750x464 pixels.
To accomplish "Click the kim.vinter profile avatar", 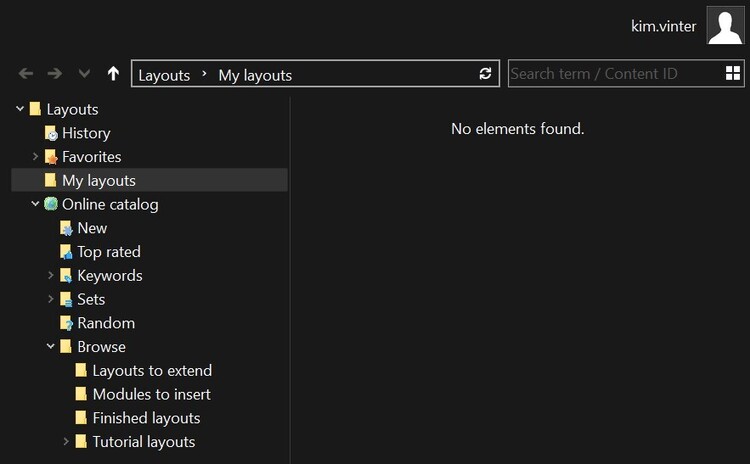I will point(724,26).
